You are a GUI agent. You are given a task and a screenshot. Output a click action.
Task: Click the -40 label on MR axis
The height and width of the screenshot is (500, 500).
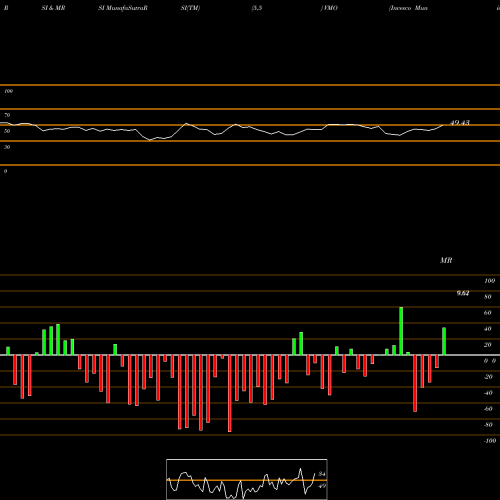488,393
